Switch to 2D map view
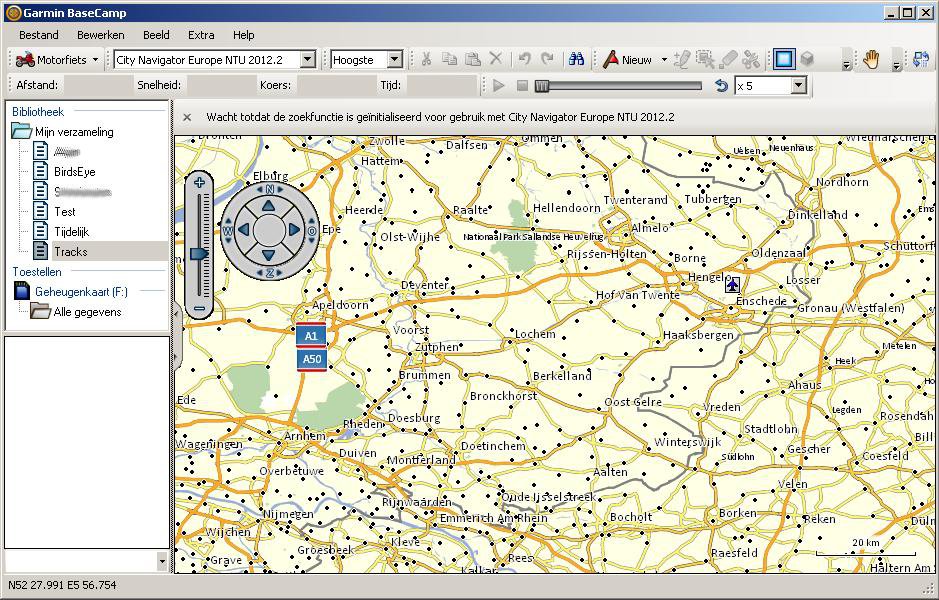Viewport: 939px width, 600px height. pyautogui.click(x=784, y=59)
